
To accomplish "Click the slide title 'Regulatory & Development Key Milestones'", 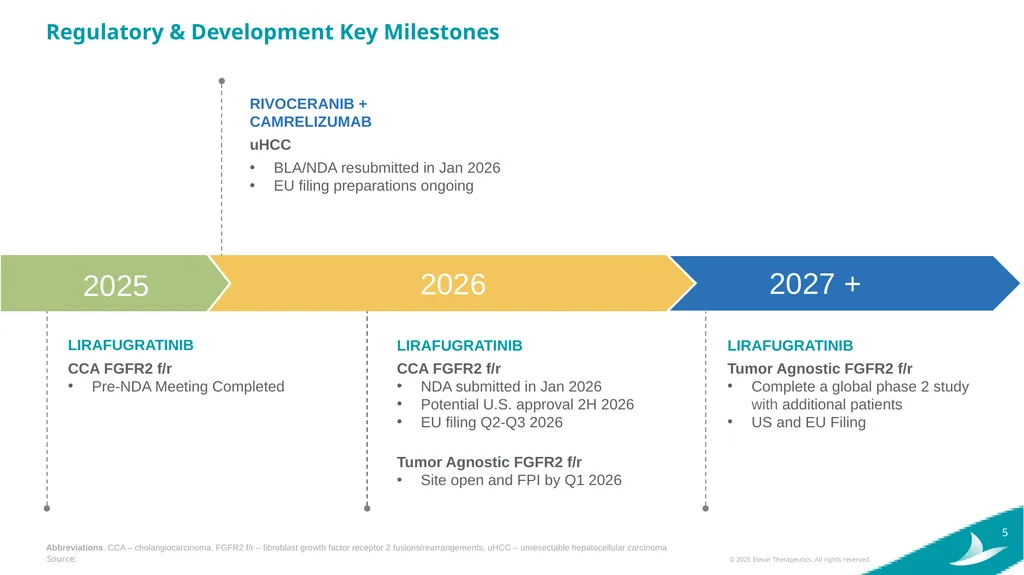I will click(272, 32).
